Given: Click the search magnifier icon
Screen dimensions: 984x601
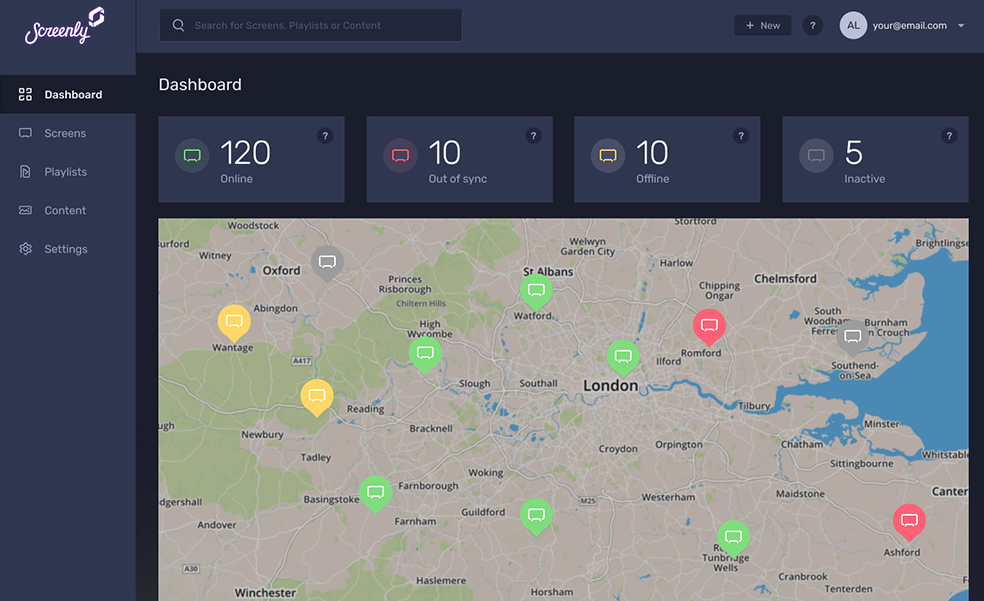Looking at the screenshot, I should point(178,24).
